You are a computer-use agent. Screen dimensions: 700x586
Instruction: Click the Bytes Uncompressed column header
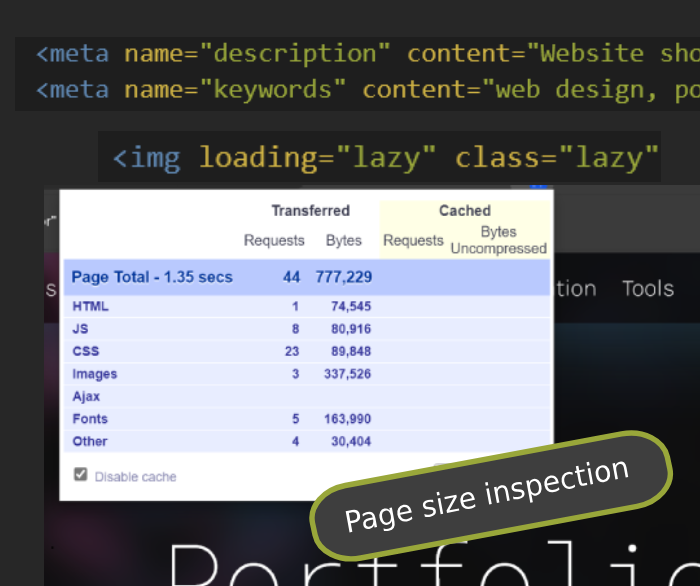point(498,240)
